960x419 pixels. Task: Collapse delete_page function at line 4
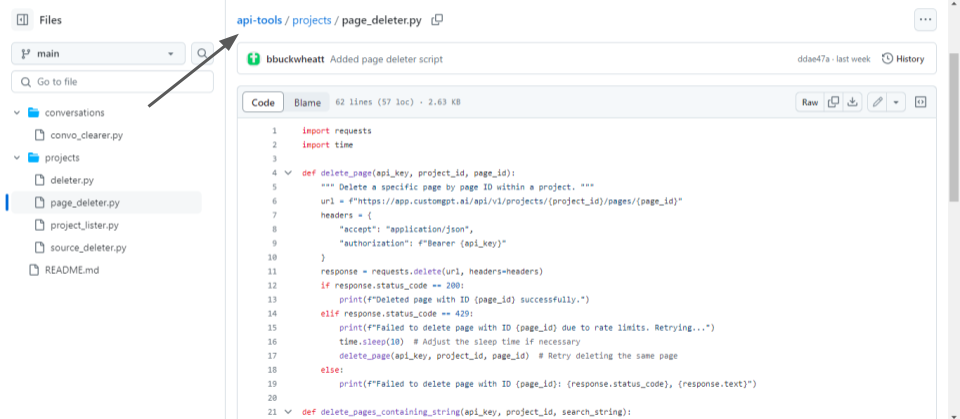pos(288,173)
